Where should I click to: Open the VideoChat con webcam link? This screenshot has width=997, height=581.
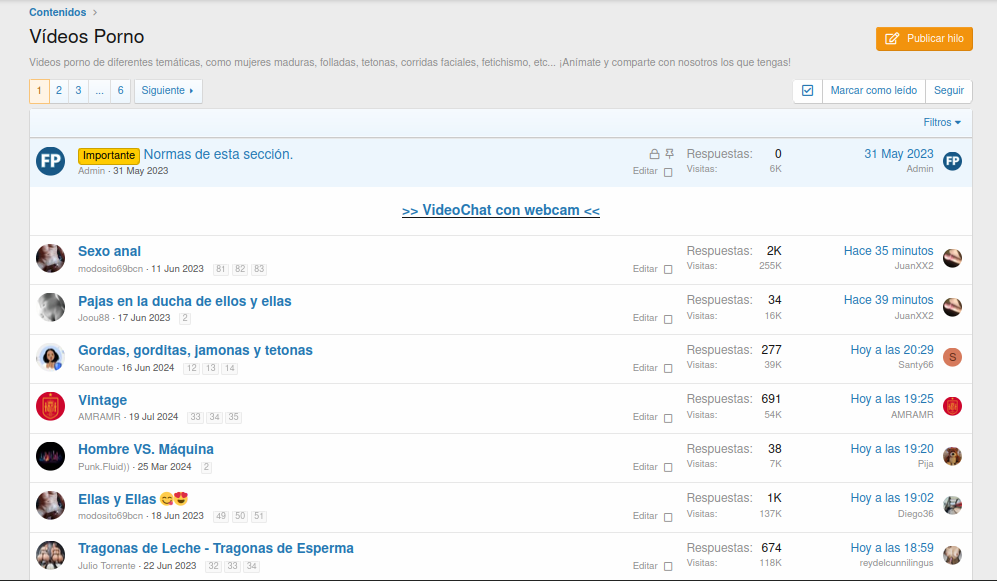tap(500, 211)
